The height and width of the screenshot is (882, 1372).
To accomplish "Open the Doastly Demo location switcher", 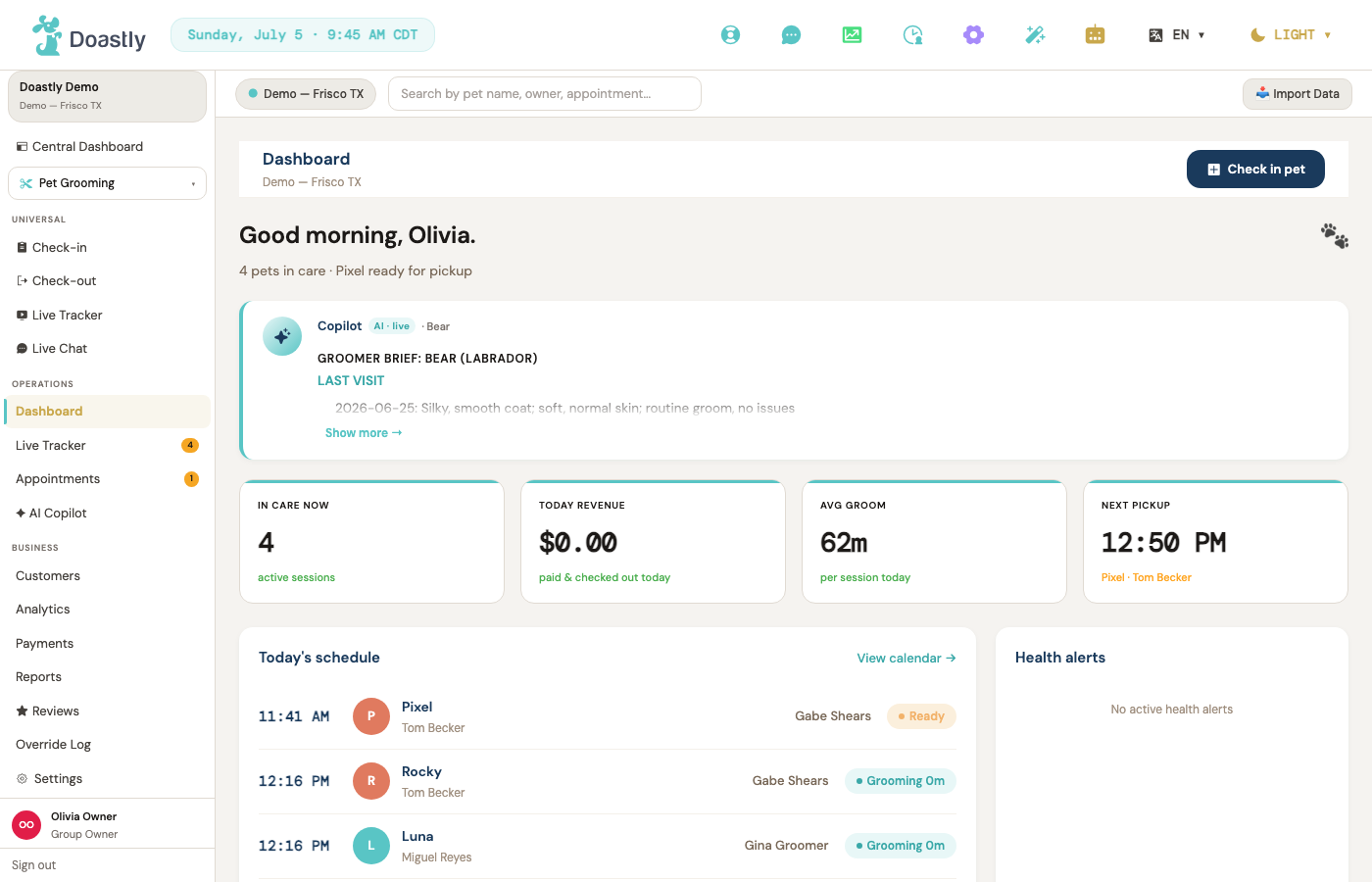I will [x=107, y=96].
